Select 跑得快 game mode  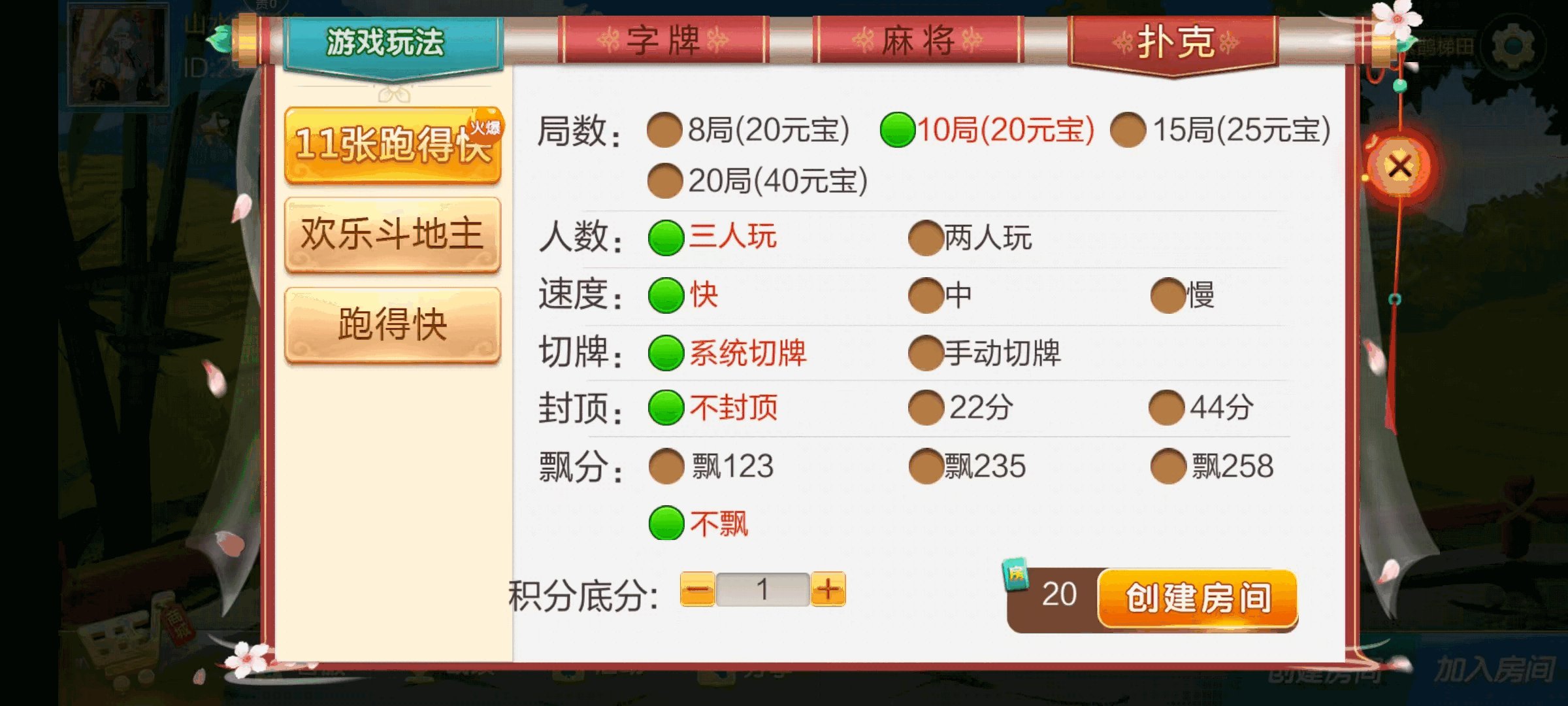tap(393, 324)
